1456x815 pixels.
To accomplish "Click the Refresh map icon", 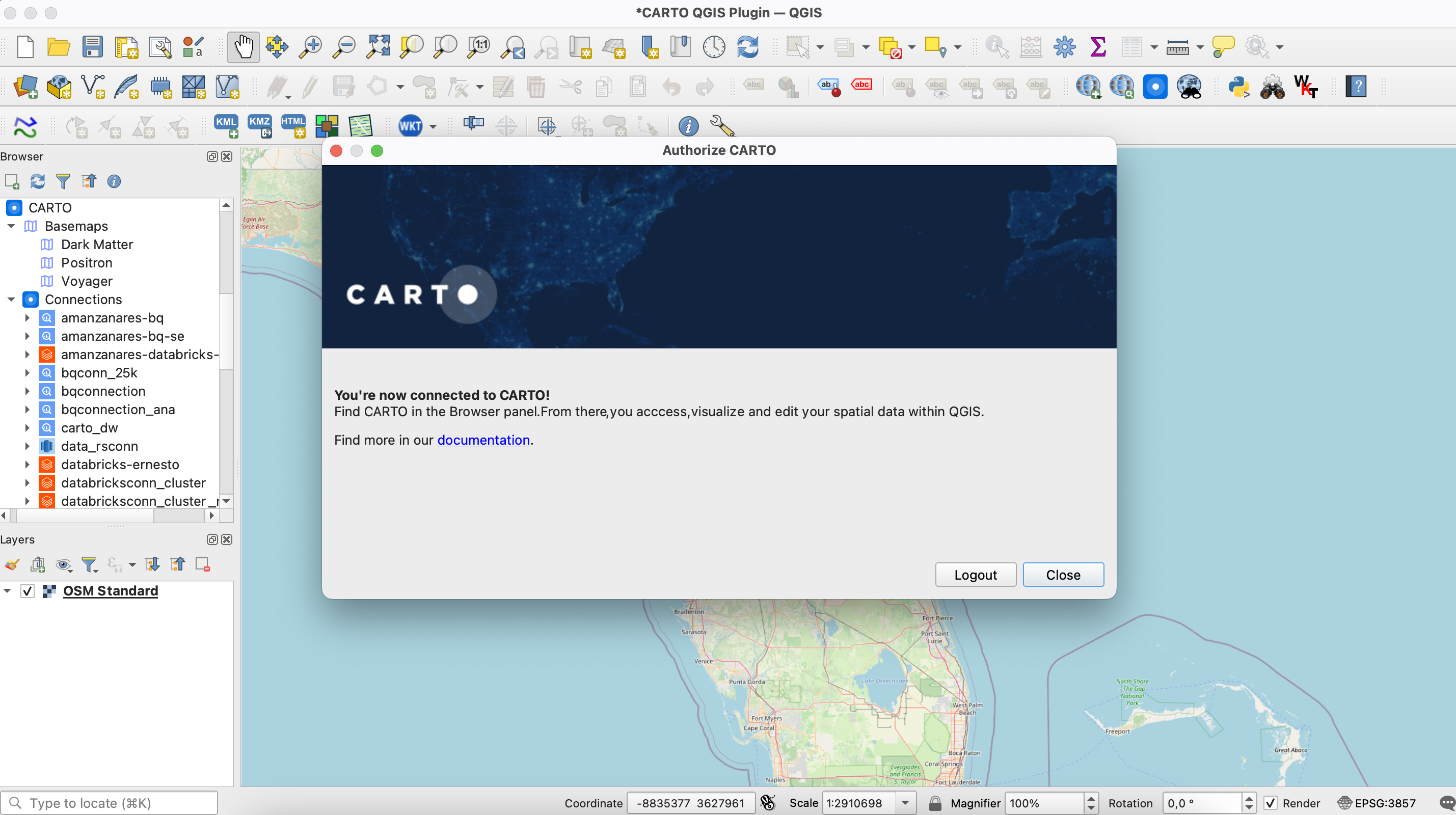I will pyautogui.click(x=747, y=47).
